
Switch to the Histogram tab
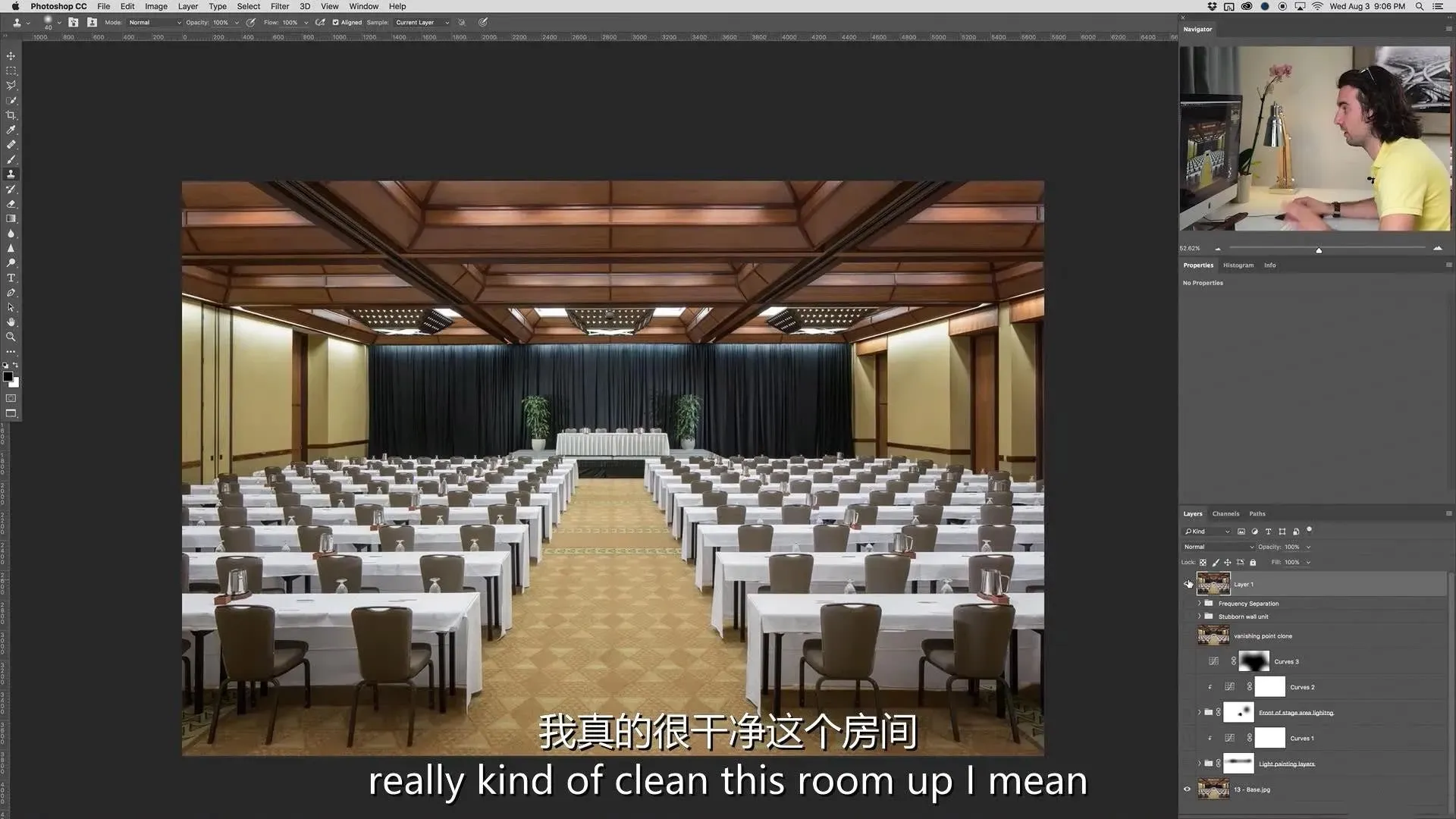(x=1238, y=265)
